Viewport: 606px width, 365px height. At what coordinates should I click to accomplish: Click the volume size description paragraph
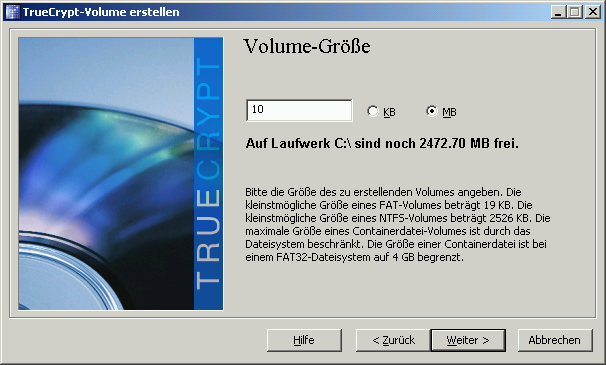coord(398,224)
